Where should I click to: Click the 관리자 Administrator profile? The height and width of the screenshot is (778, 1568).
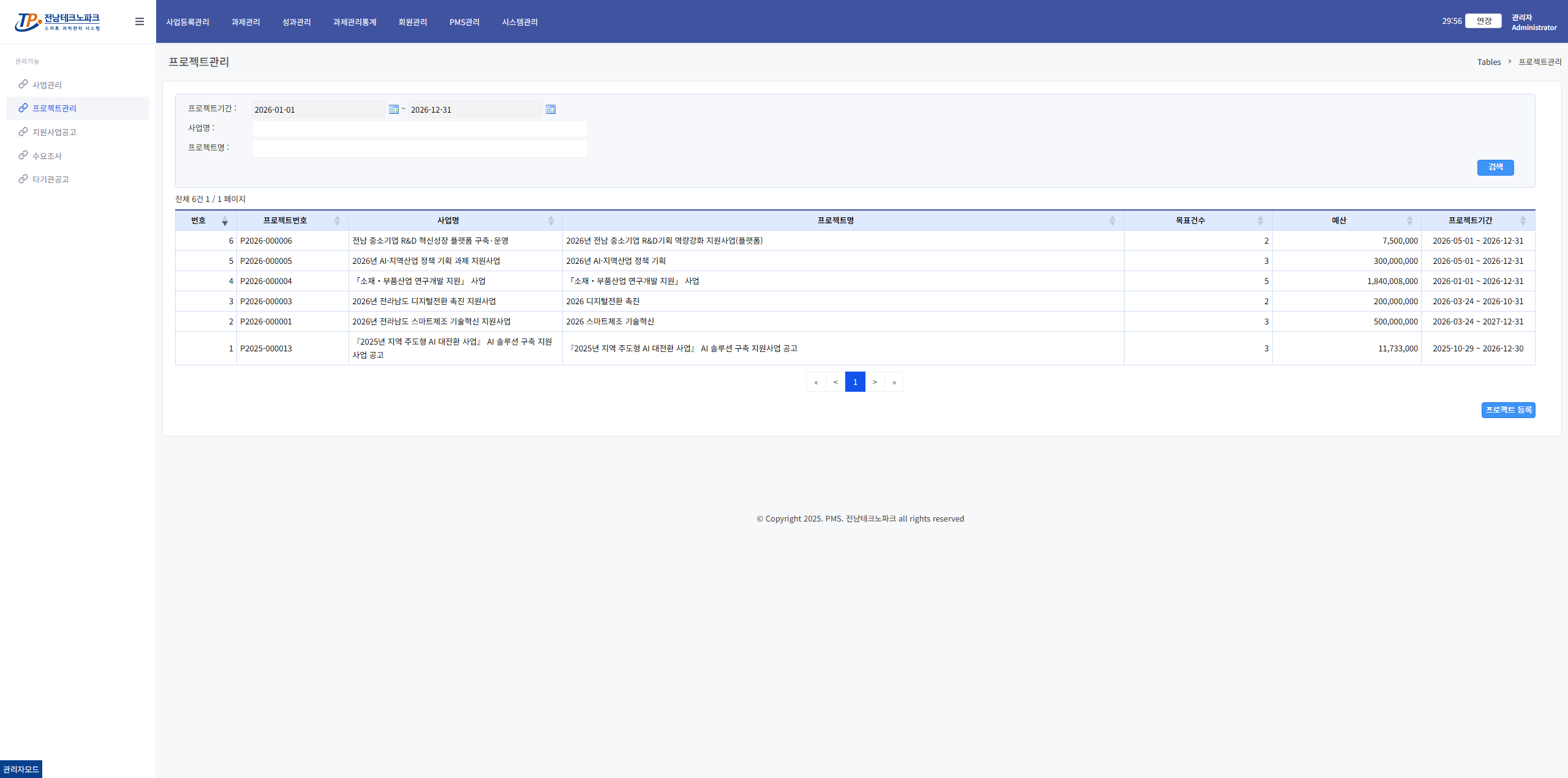click(x=1534, y=22)
